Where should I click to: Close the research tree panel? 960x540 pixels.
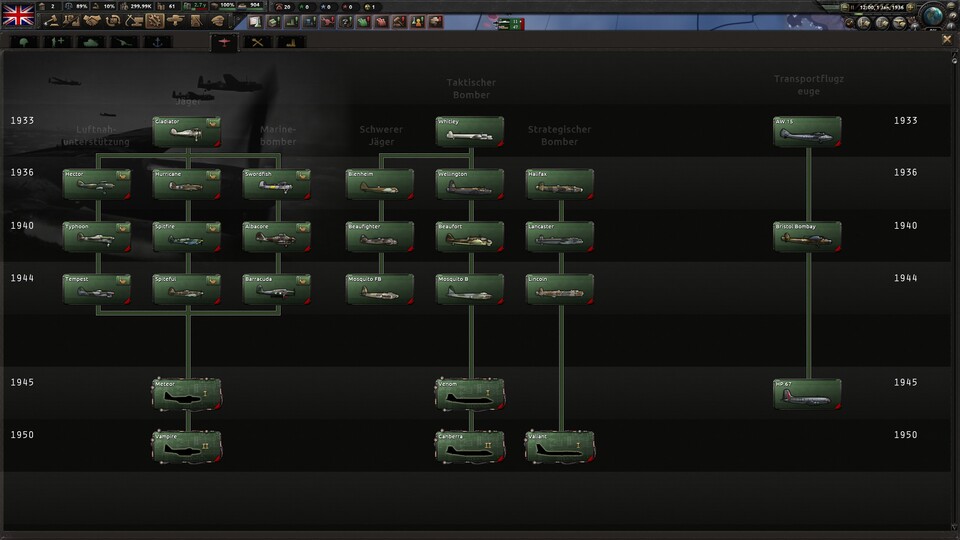click(x=947, y=39)
